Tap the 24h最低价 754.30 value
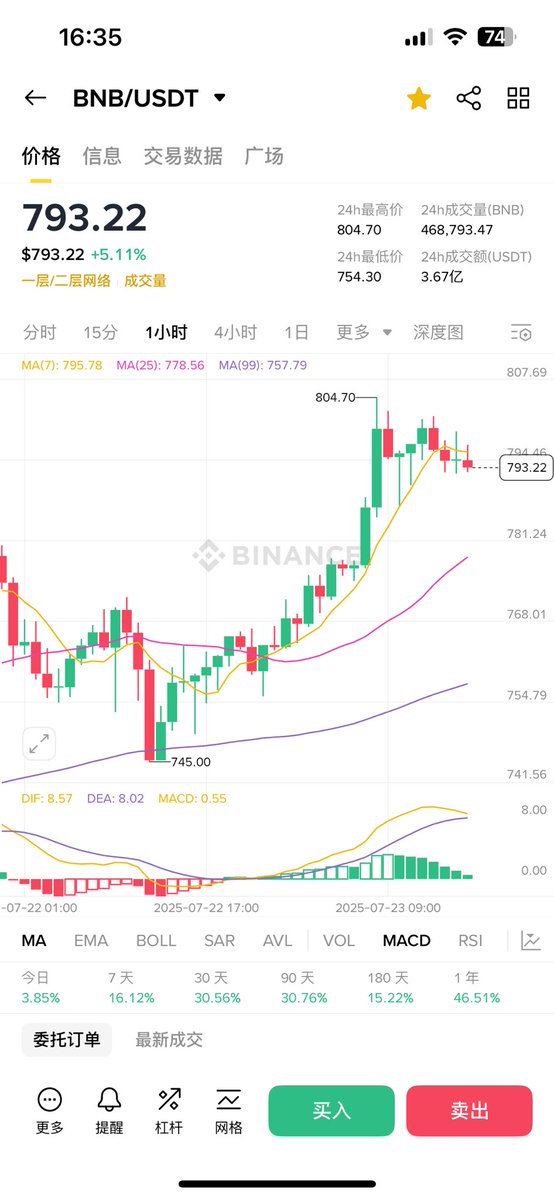 [x=360, y=276]
